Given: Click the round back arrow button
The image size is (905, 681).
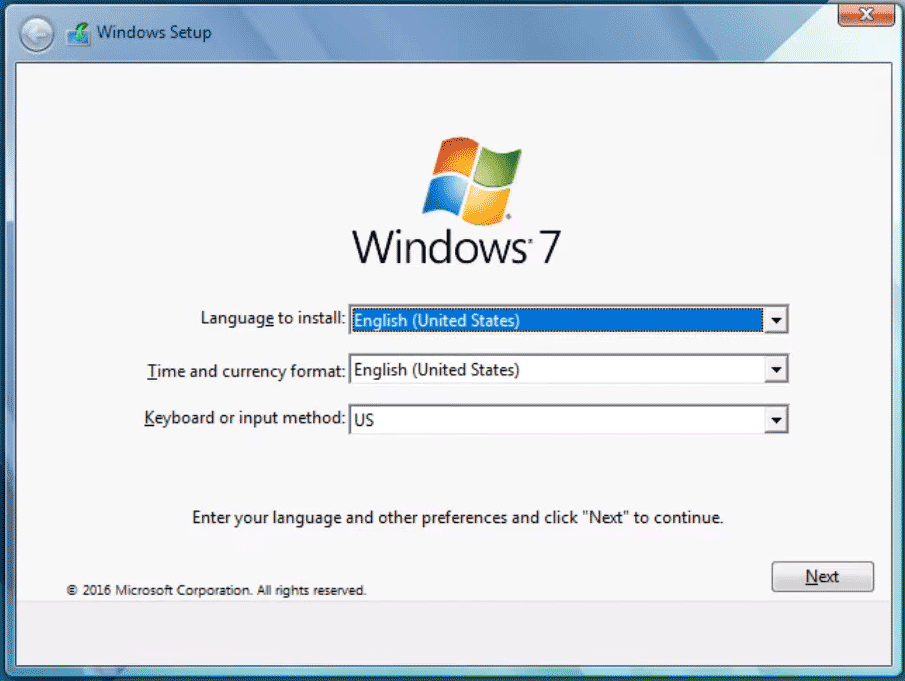Looking at the screenshot, I should tap(36, 34).
